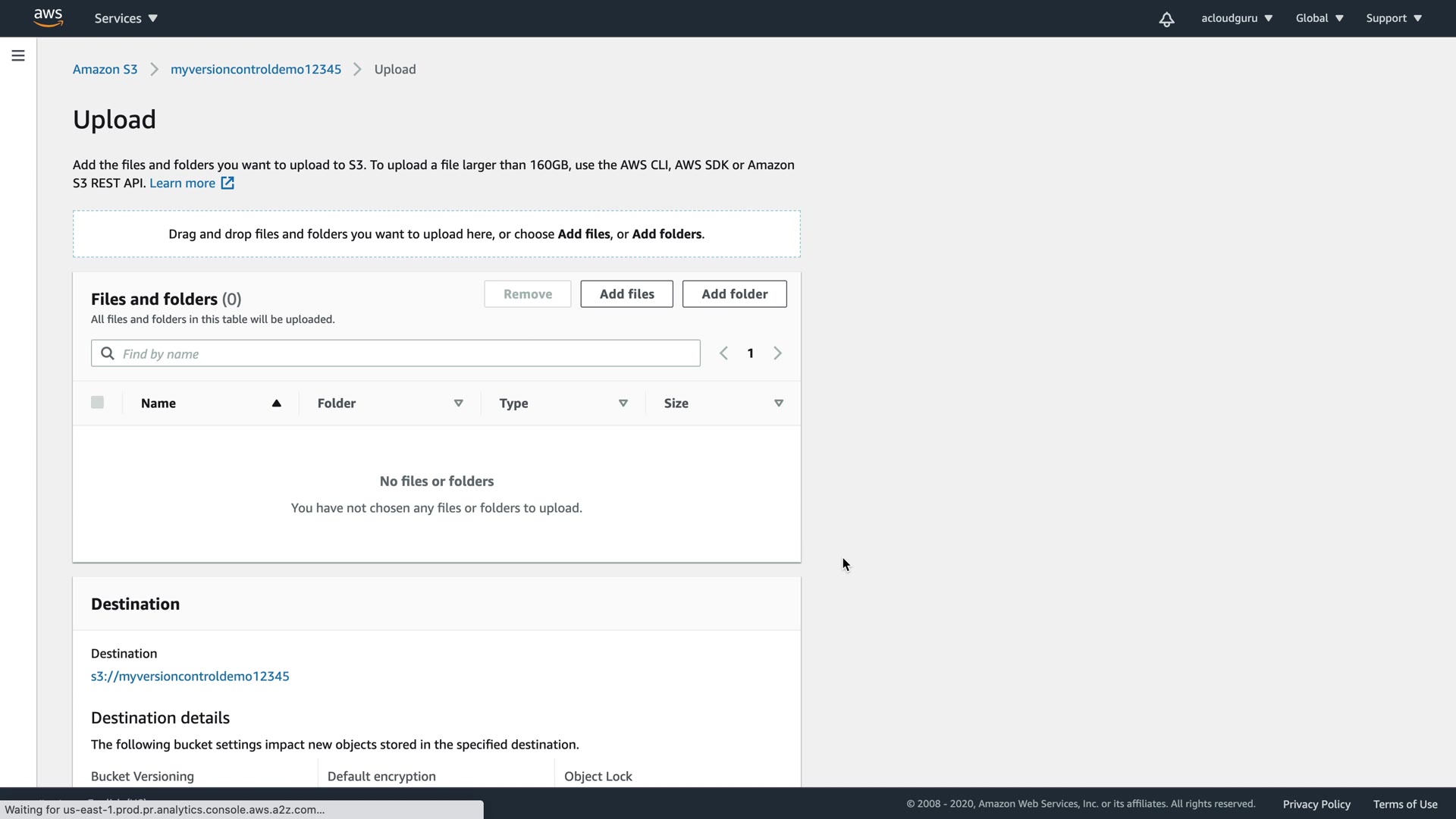Click the search magnifier icon in Find by name
The height and width of the screenshot is (819, 1456).
[108, 353]
